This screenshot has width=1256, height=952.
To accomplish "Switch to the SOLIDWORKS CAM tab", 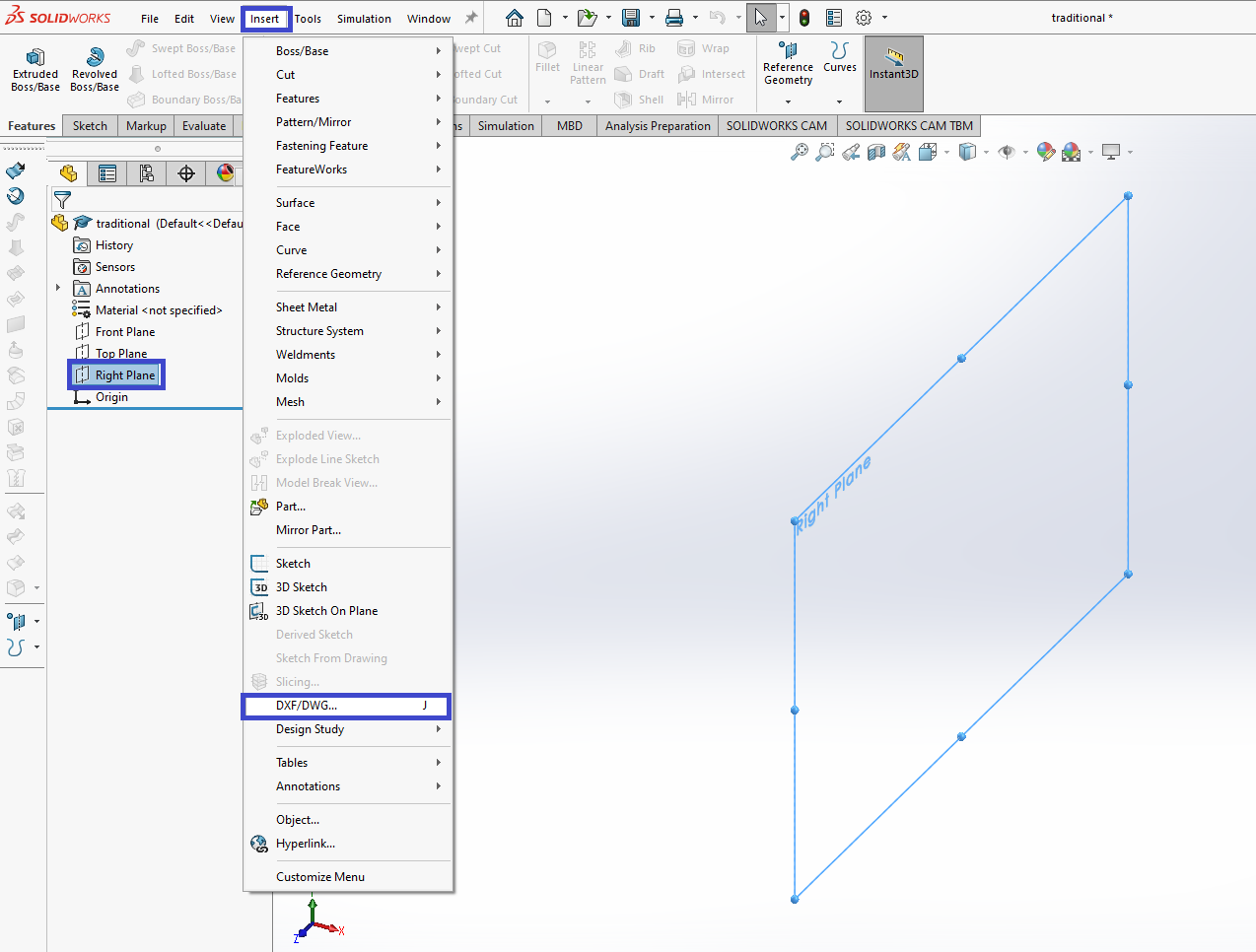I will pyautogui.click(x=777, y=125).
